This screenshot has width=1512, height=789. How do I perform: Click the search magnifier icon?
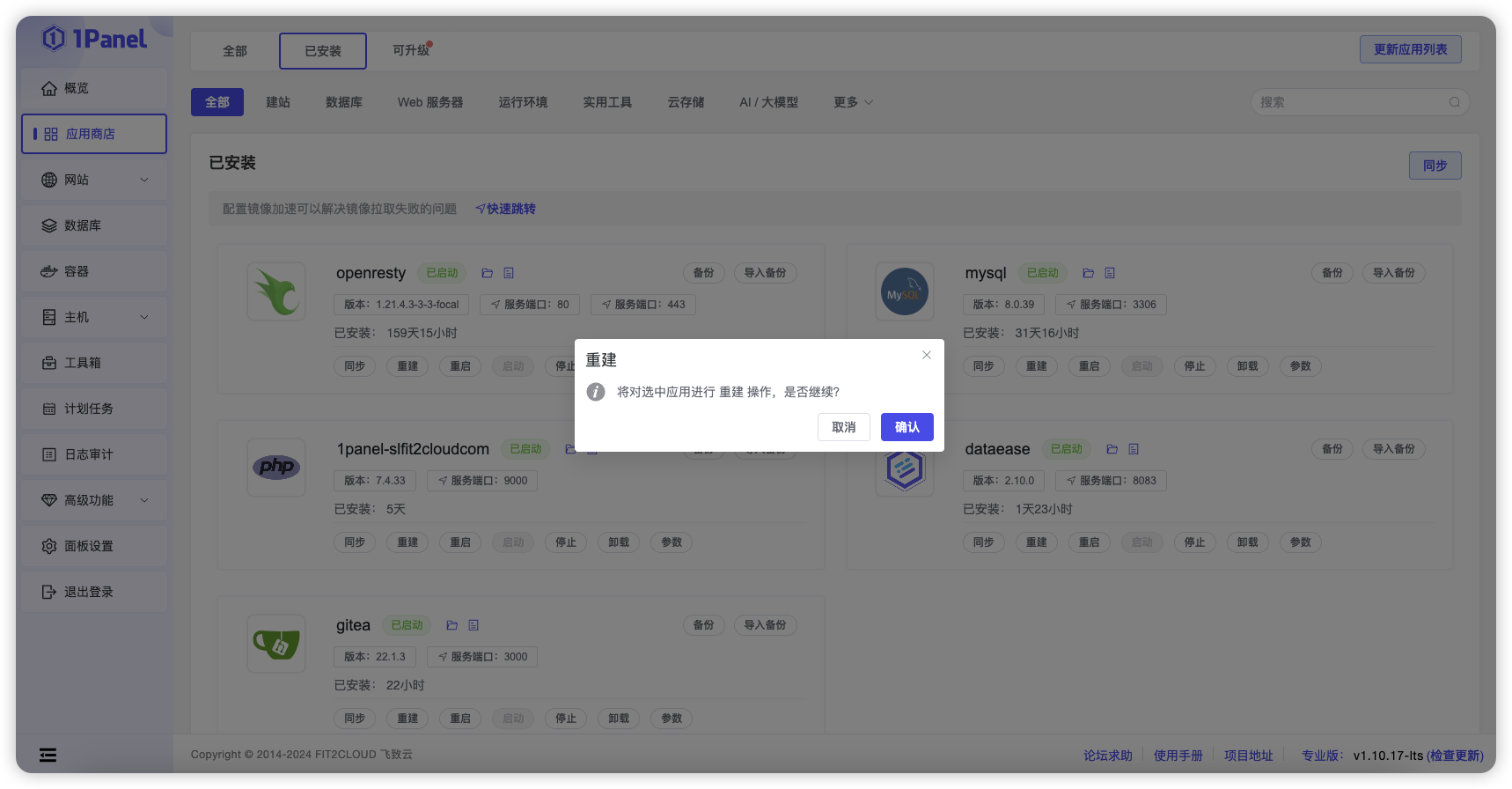1455,102
